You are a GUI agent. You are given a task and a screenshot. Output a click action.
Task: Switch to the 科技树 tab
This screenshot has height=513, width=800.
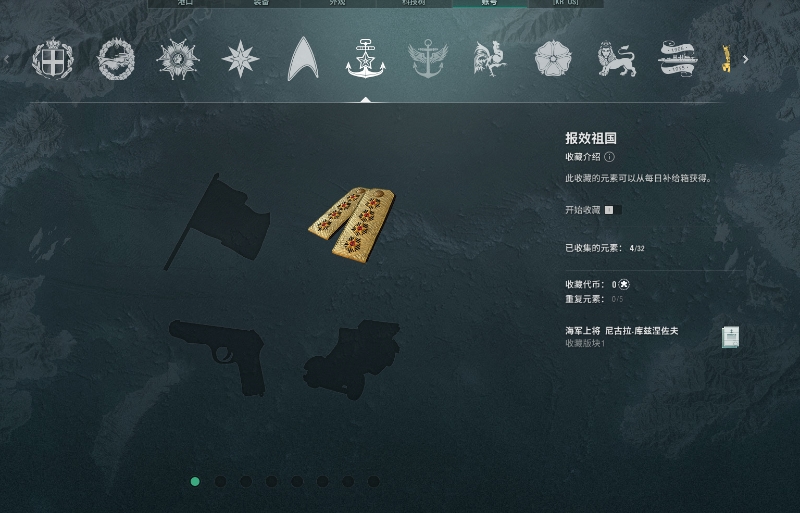(x=414, y=3)
